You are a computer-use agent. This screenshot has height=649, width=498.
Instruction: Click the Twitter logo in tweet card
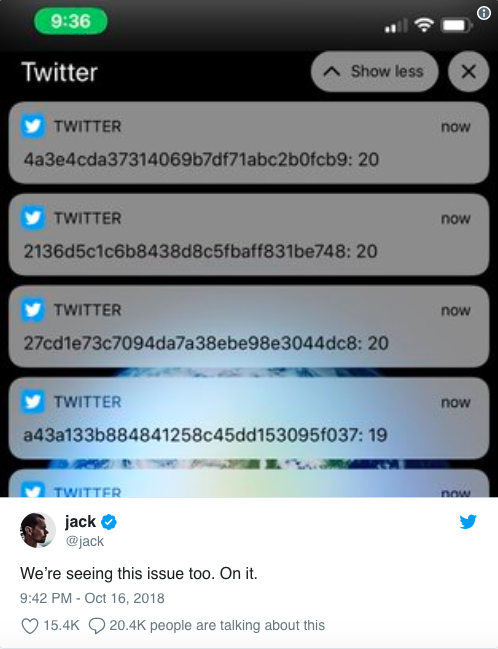468,522
